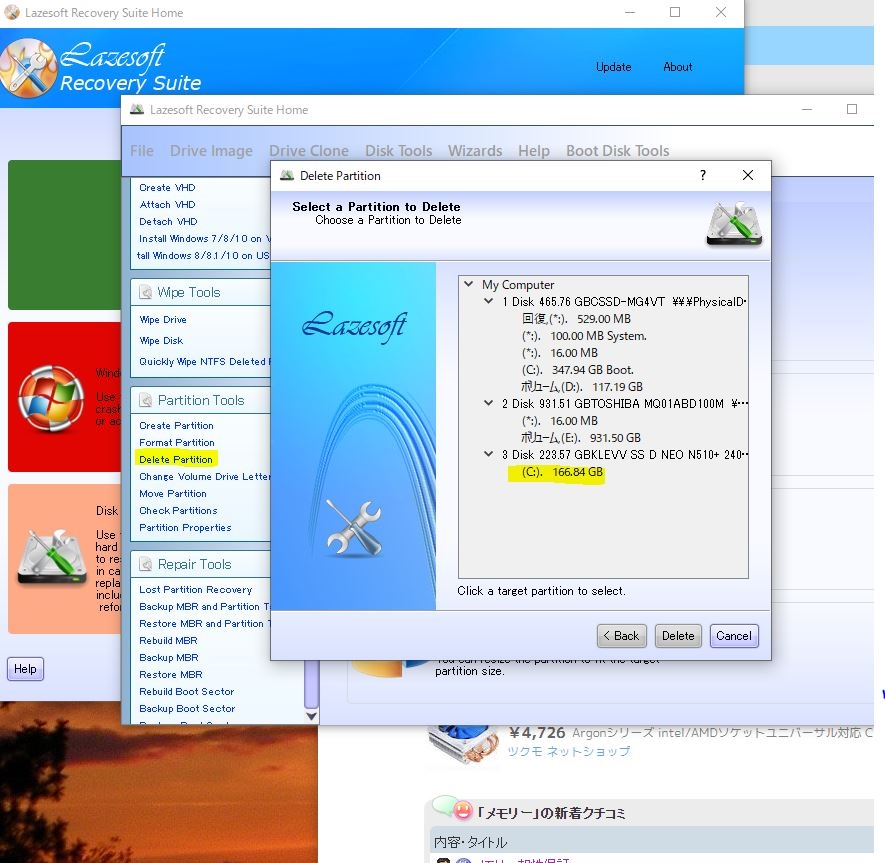The height and width of the screenshot is (863, 885).
Task: Click the crossed wrench and screwdriver graphic
Action: click(354, 528)
